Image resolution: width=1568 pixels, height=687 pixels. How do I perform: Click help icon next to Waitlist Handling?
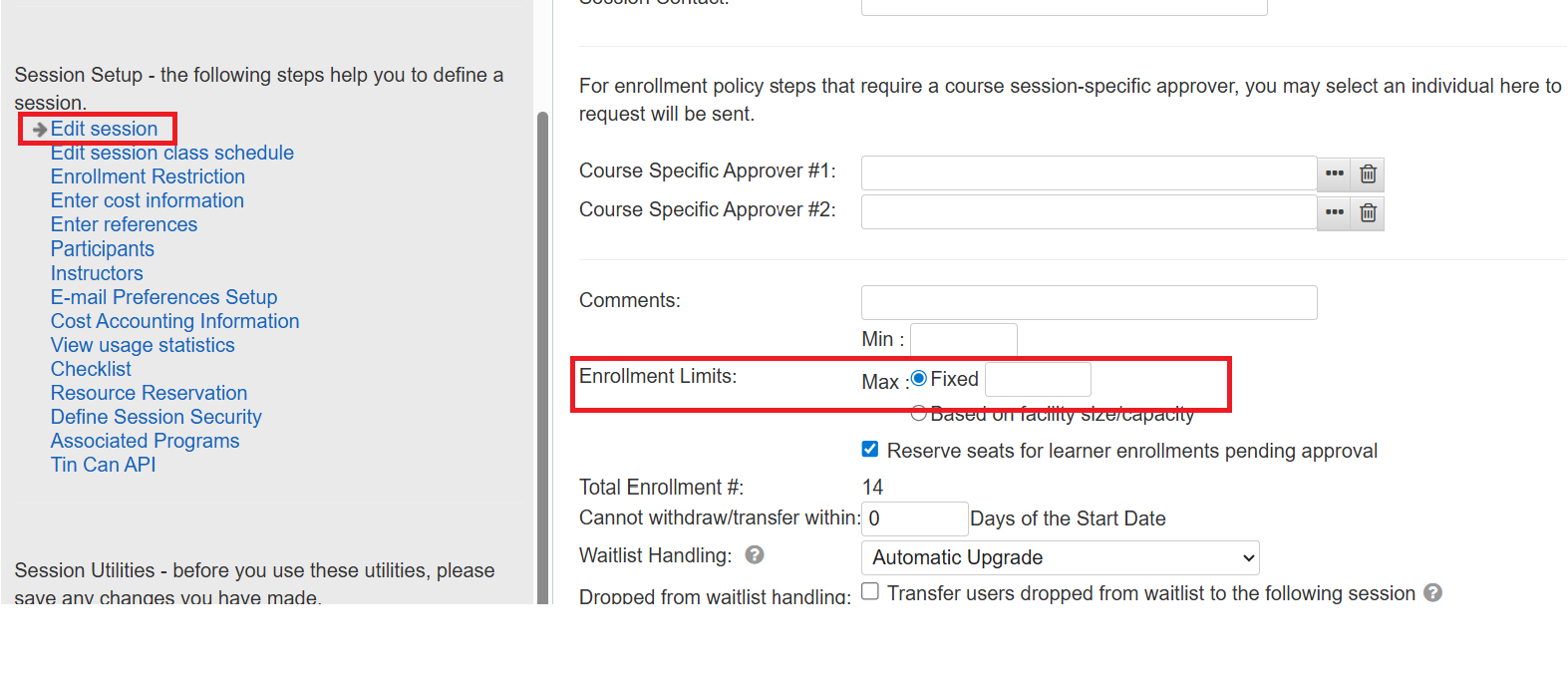tap(755, 554)
